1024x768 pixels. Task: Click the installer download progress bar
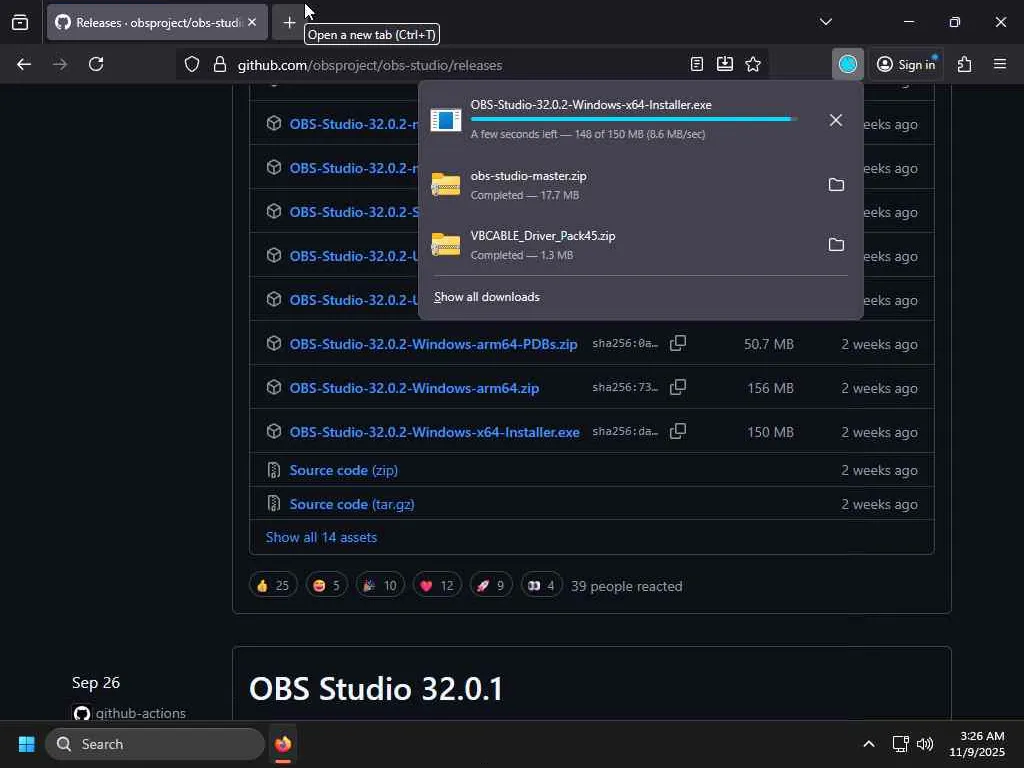tap(633, 120)
